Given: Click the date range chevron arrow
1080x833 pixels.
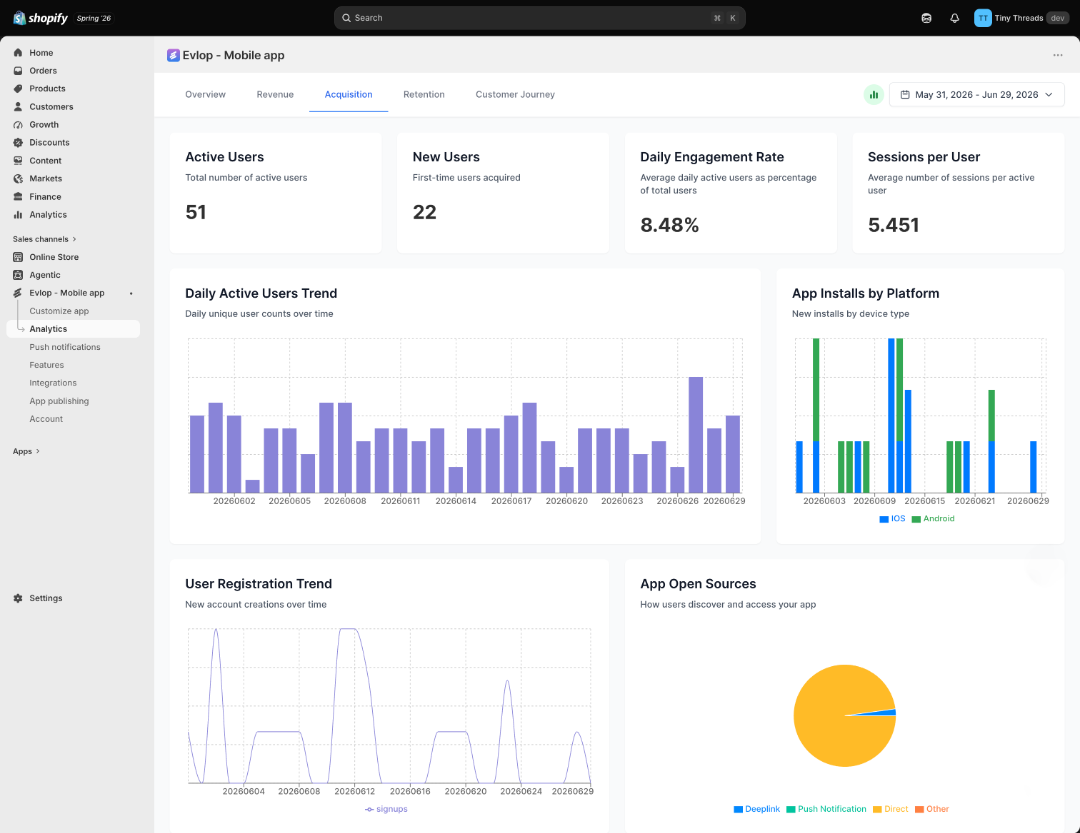Looking at the screenshot, I should pyautogui.click(x=1048, y=94).
